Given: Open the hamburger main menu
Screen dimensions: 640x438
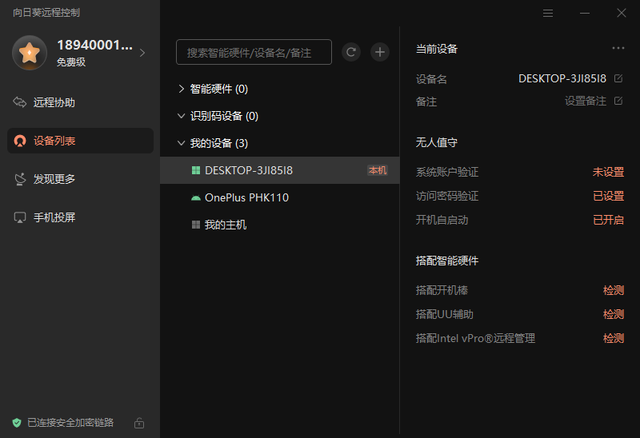Looking at the screenshot, I should point(548,13).
